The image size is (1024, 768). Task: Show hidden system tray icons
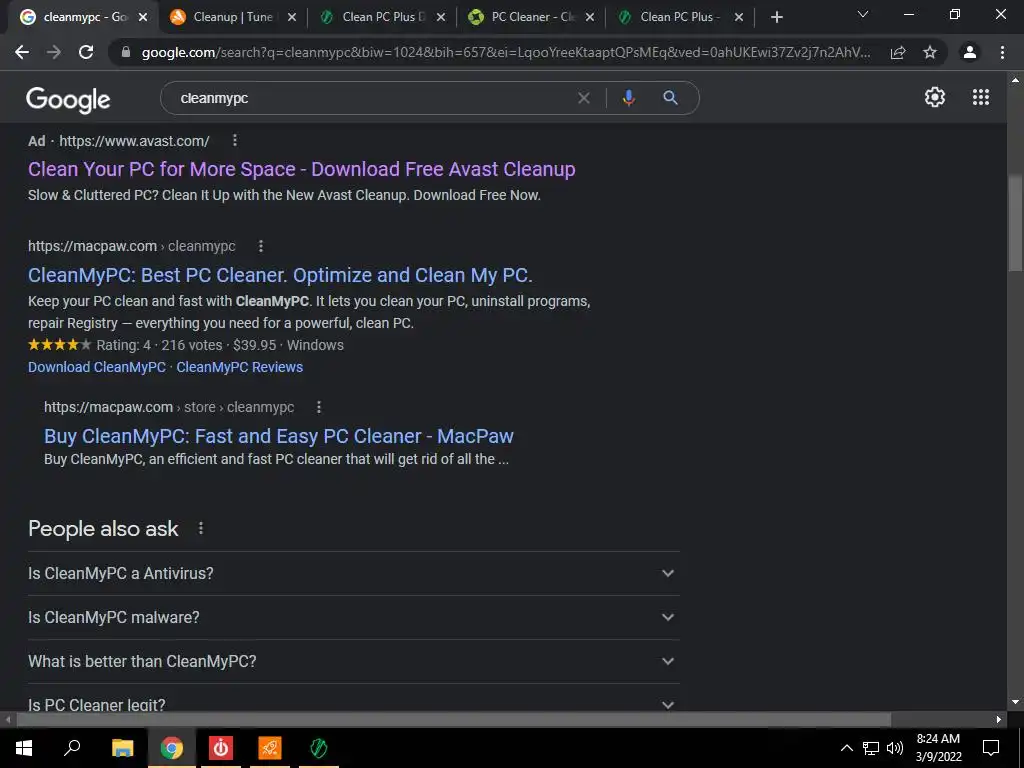[x=846, y=748]
